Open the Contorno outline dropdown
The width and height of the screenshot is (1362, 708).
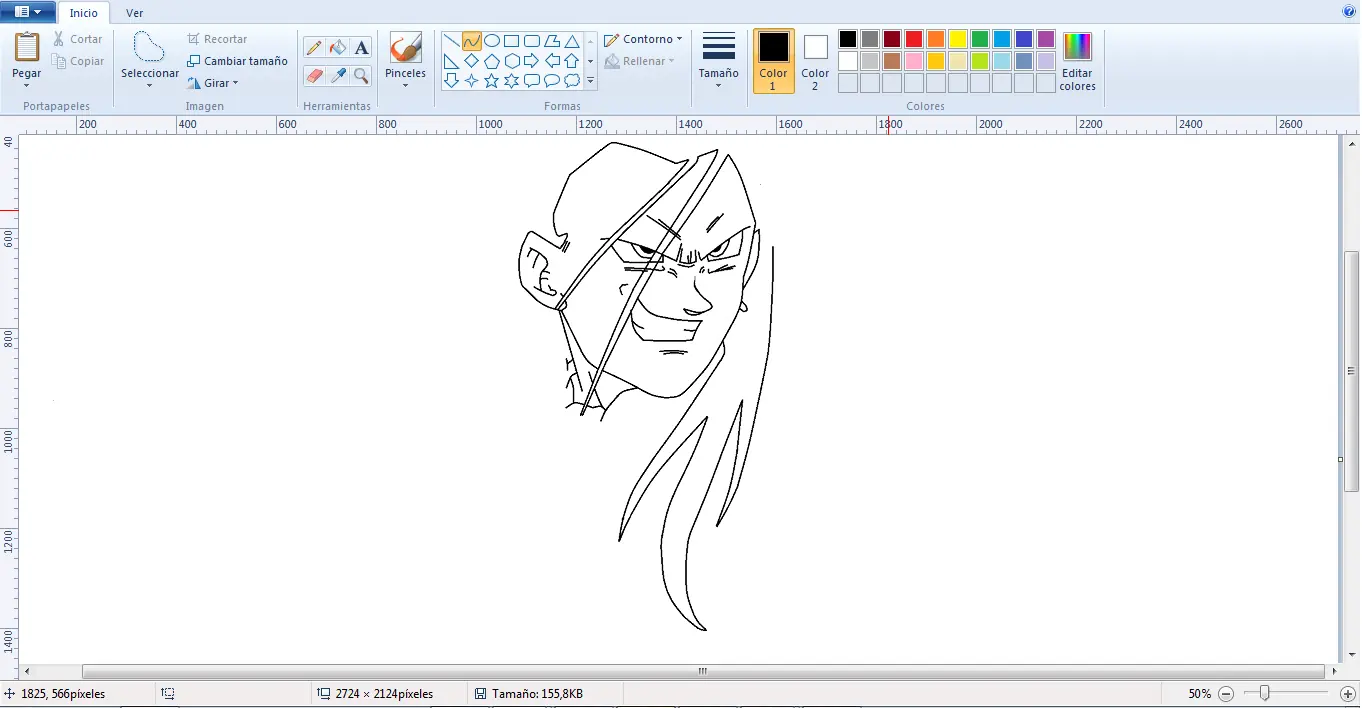pos(643,39)
